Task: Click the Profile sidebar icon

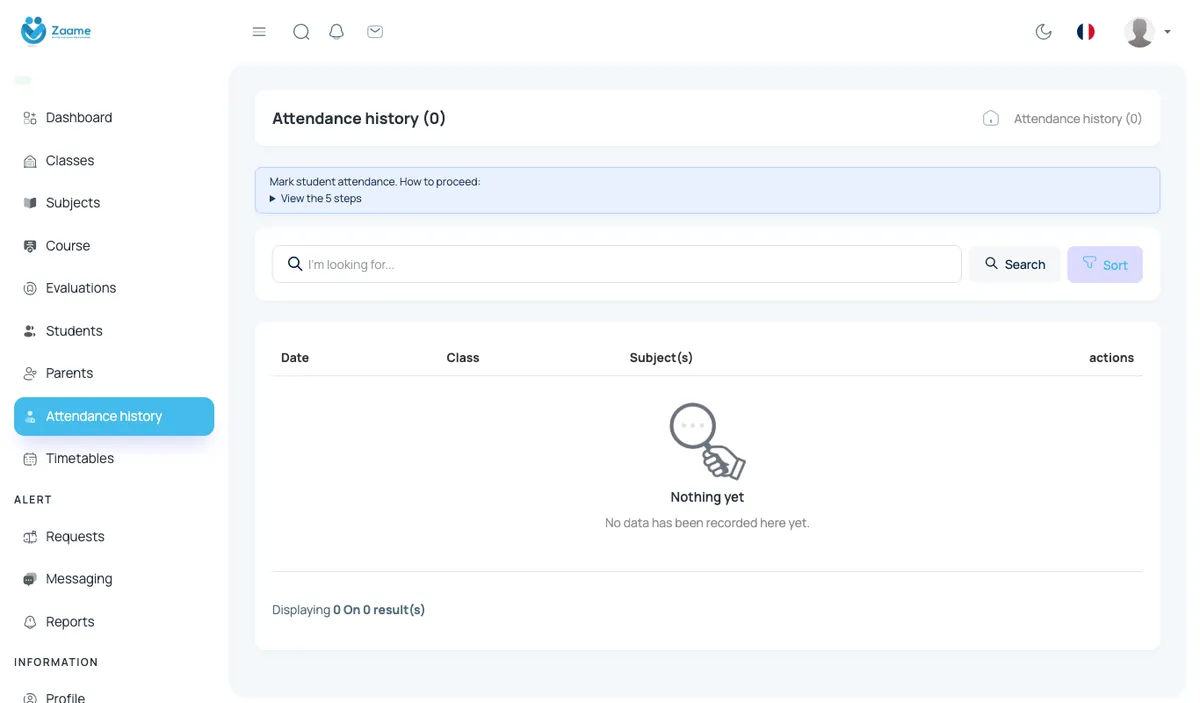Action: [x=30, y=698]
